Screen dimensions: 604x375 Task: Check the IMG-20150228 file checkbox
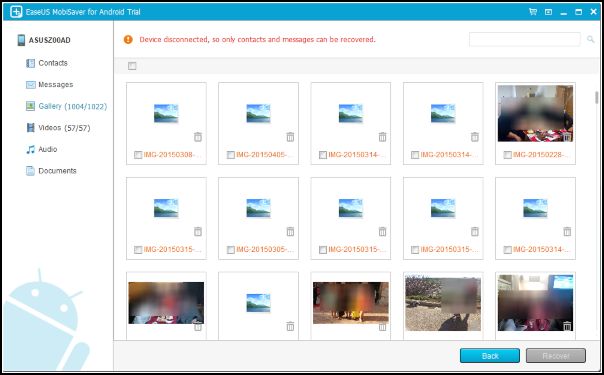(x=507, y=155)
